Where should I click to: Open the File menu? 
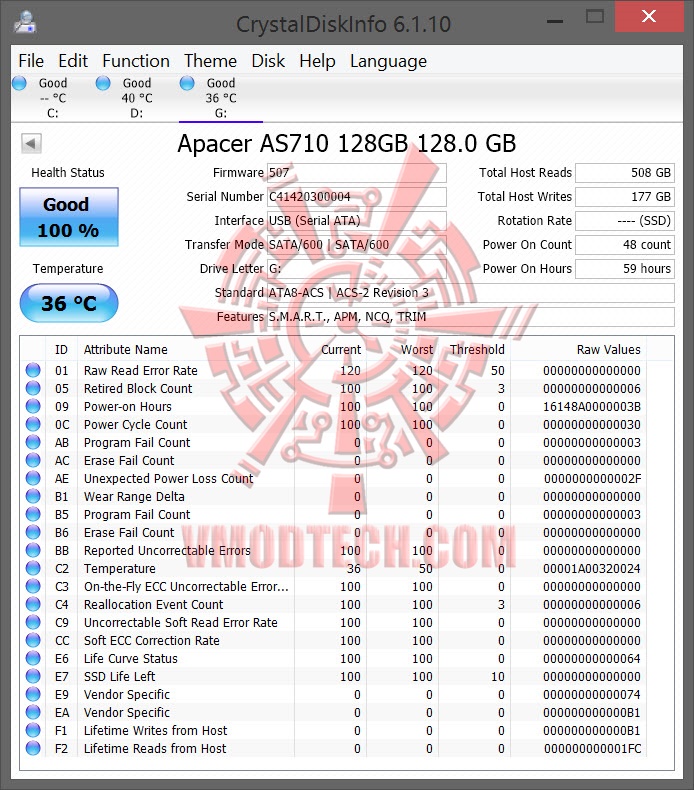pyautogui.click(x=31, y=61)
